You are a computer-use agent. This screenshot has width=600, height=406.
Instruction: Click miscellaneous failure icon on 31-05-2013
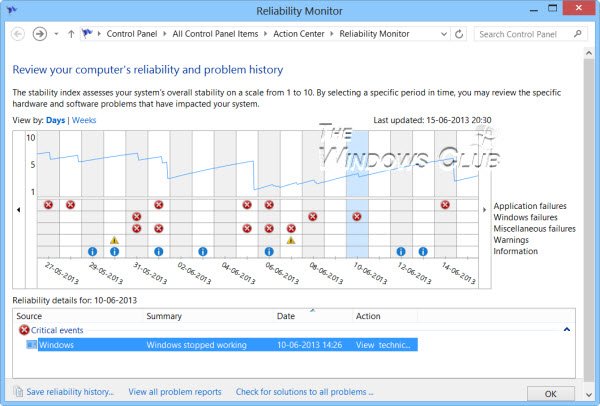(137, 228)
